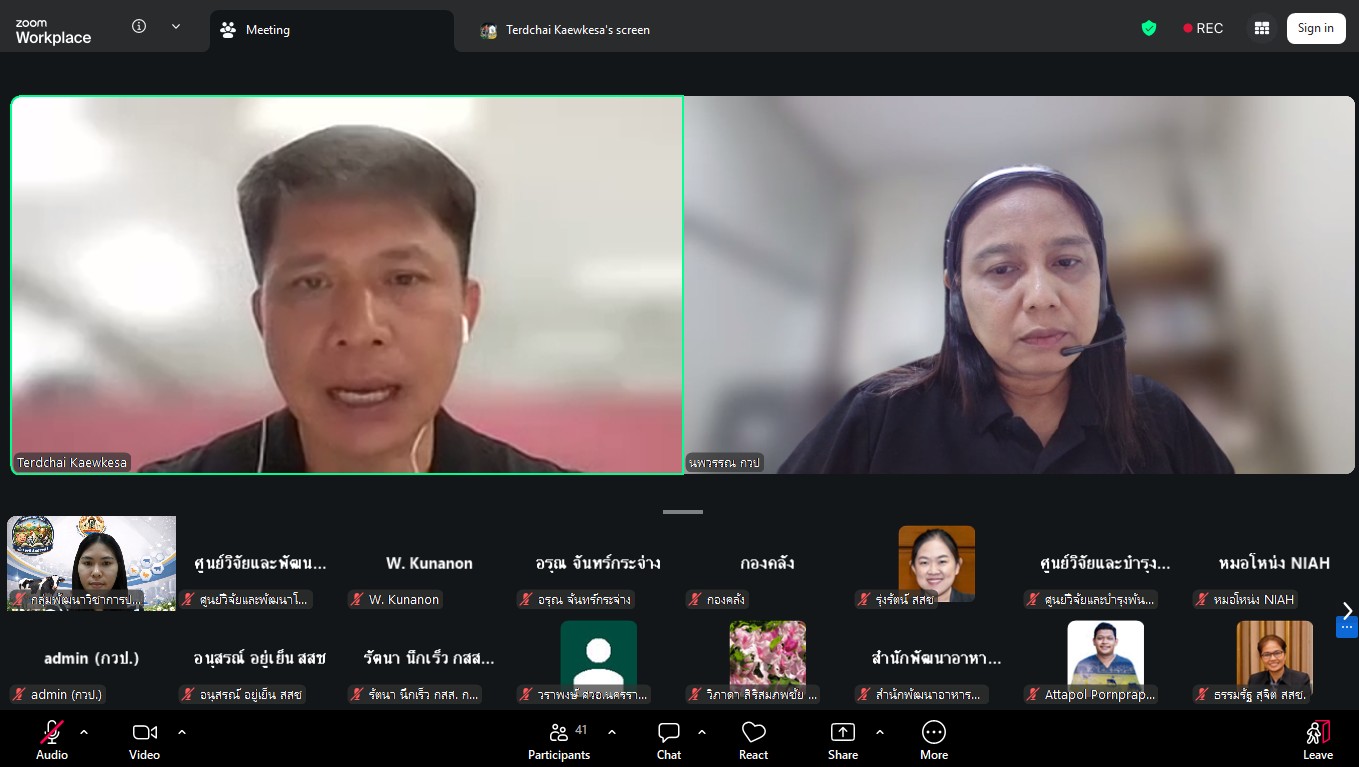
Task: Open the Participants list
Action: 559,740
